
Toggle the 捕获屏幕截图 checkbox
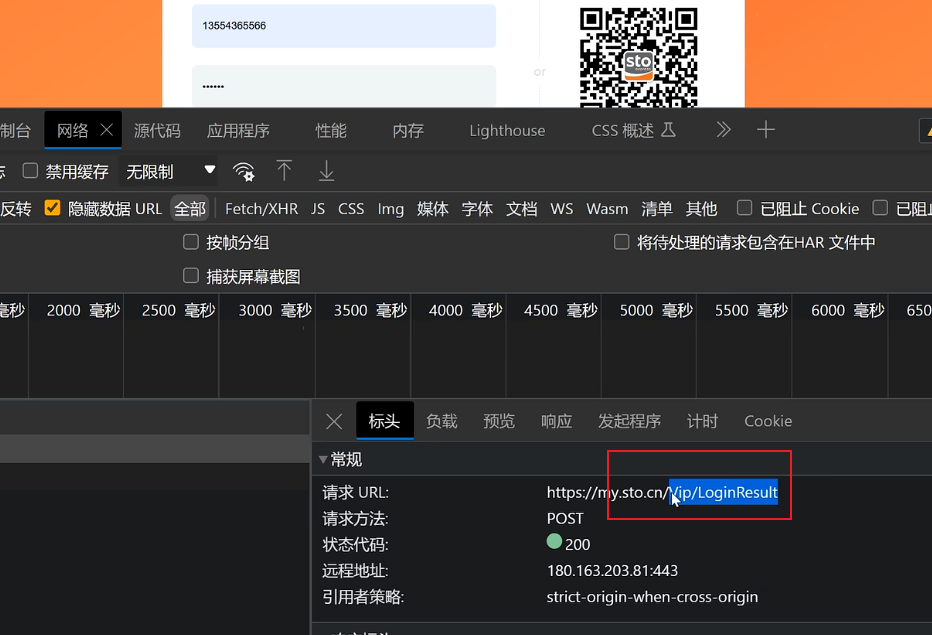191,276
